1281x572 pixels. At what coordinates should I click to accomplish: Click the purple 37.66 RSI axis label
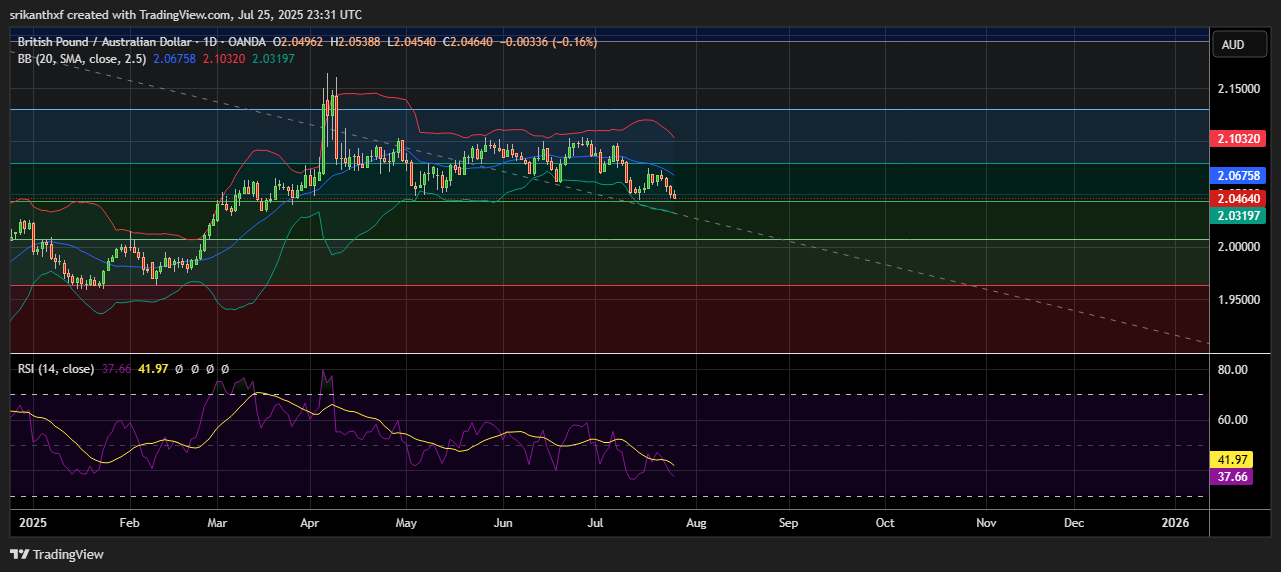click(x=1232, y=477)
